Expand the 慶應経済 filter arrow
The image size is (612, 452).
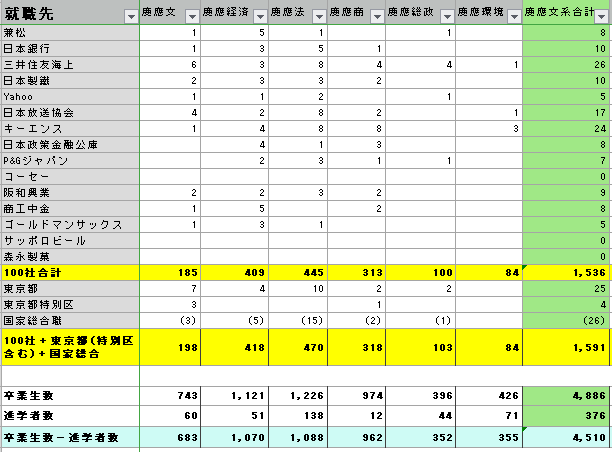pos(260,17)
